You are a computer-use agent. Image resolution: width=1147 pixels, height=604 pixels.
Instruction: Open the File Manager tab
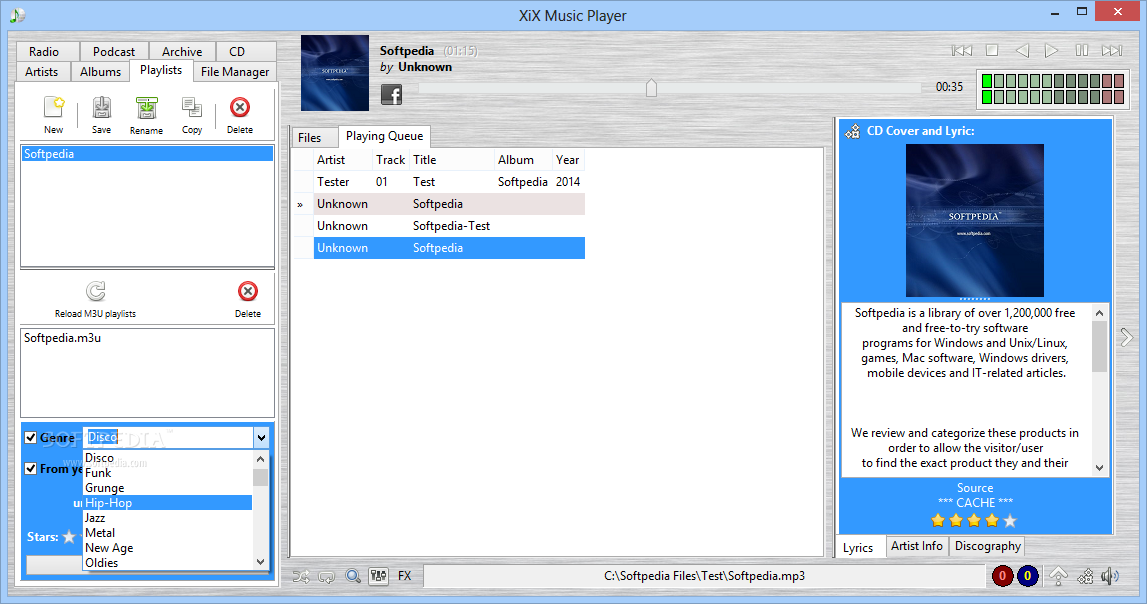click(x=235, y=72)
